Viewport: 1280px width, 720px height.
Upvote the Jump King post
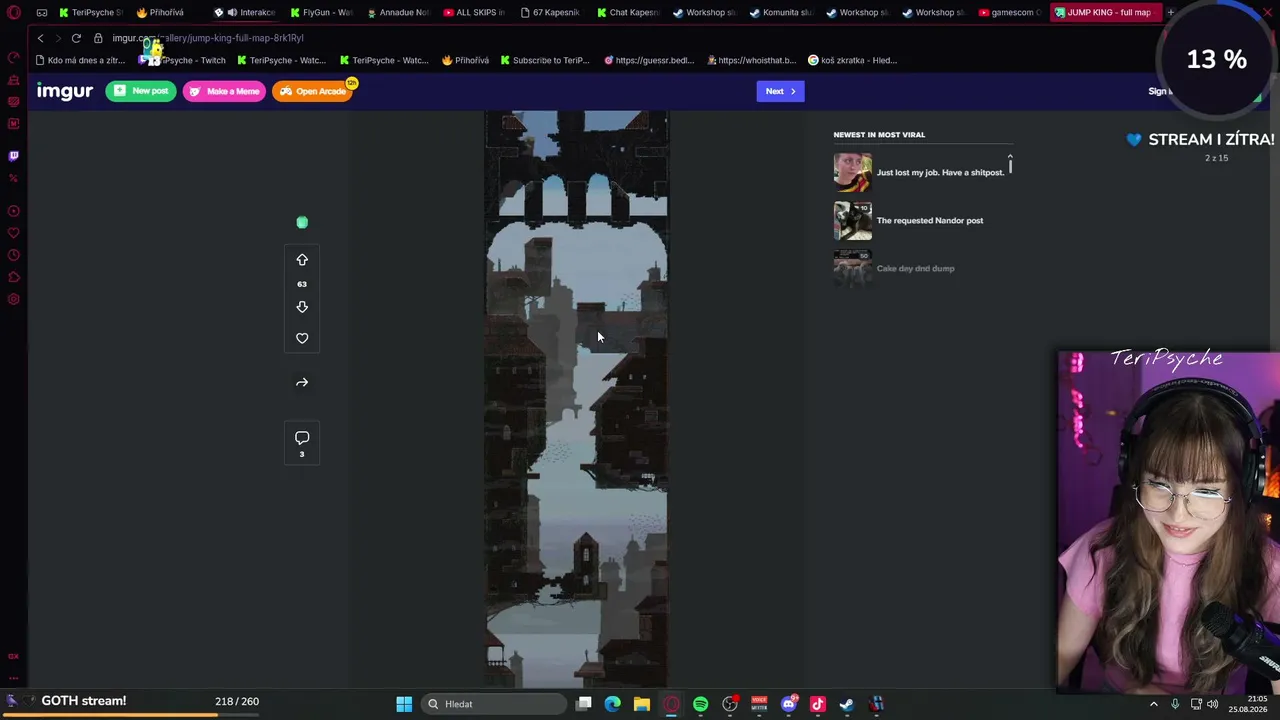click(x=302, y=260)
